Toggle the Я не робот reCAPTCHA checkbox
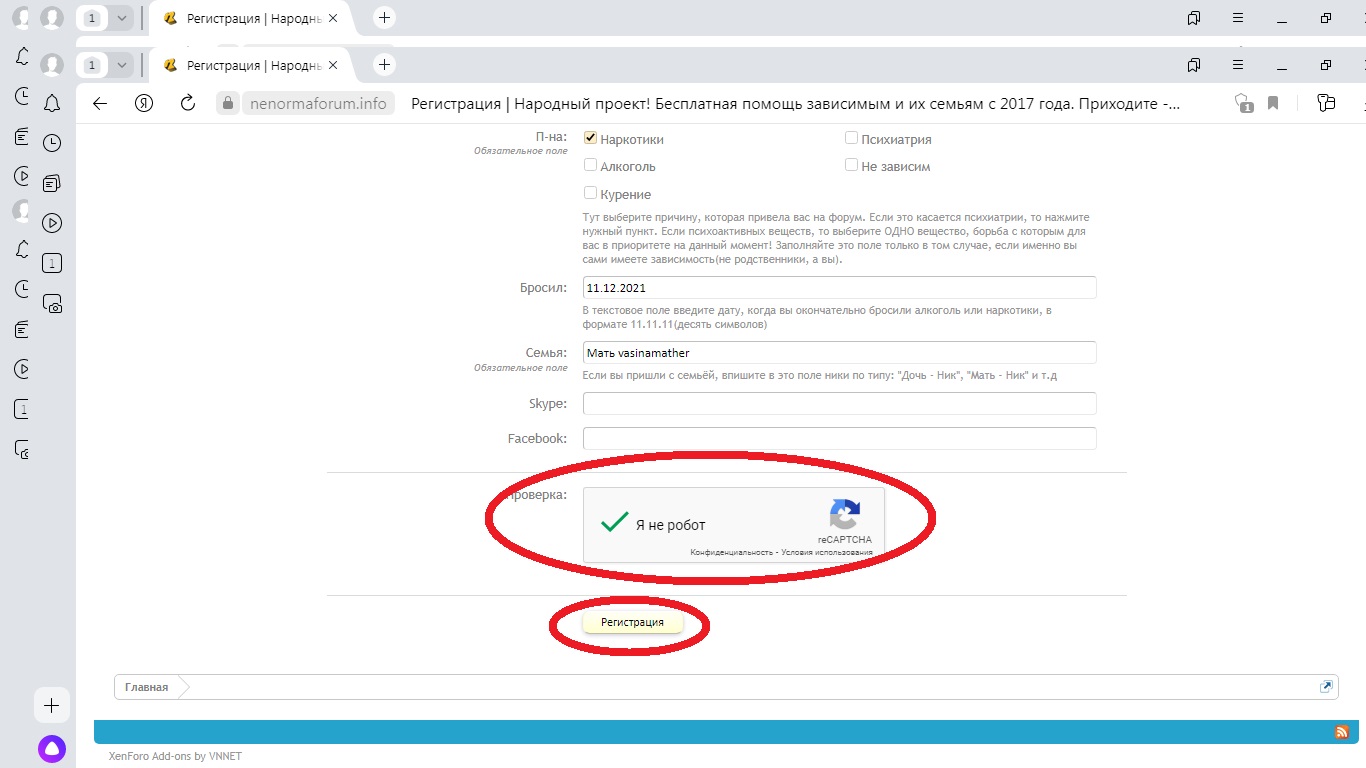Image resolution: width=1366 pixels, height=768 pixels. [x=614, y=524]
